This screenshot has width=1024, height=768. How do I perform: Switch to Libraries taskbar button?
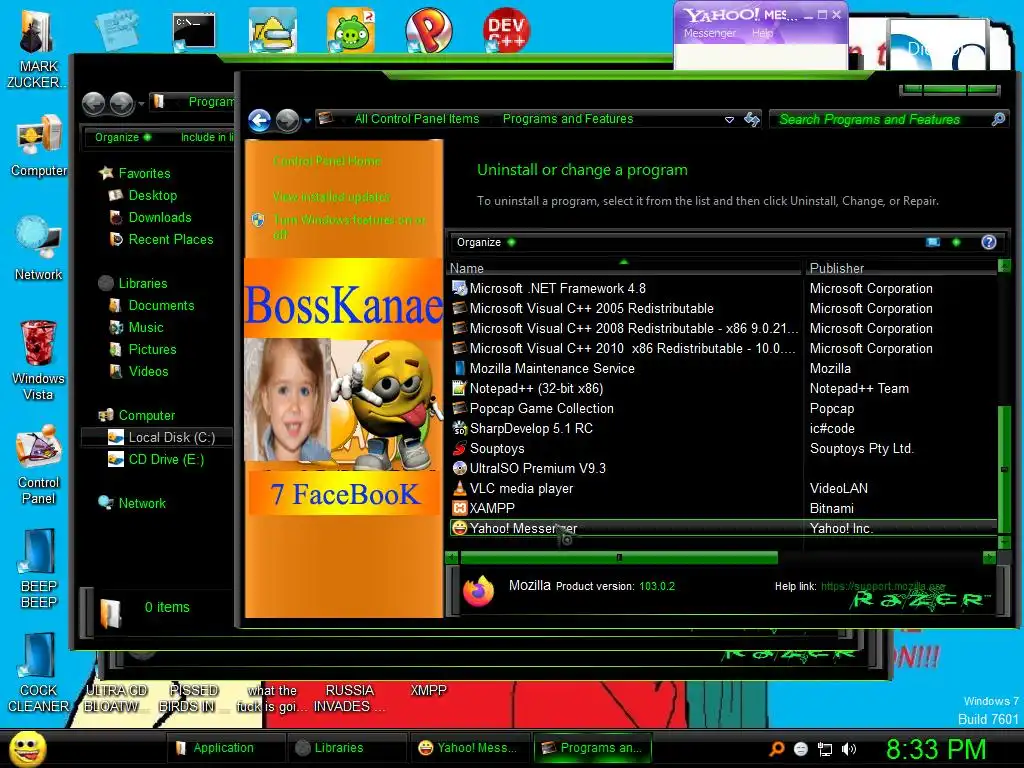pos(346,748)
